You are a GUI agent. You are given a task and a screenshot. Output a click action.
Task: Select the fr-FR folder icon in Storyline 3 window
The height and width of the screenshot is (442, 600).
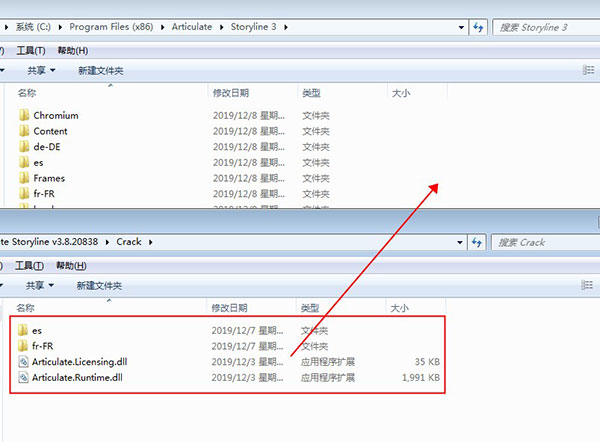24,194
